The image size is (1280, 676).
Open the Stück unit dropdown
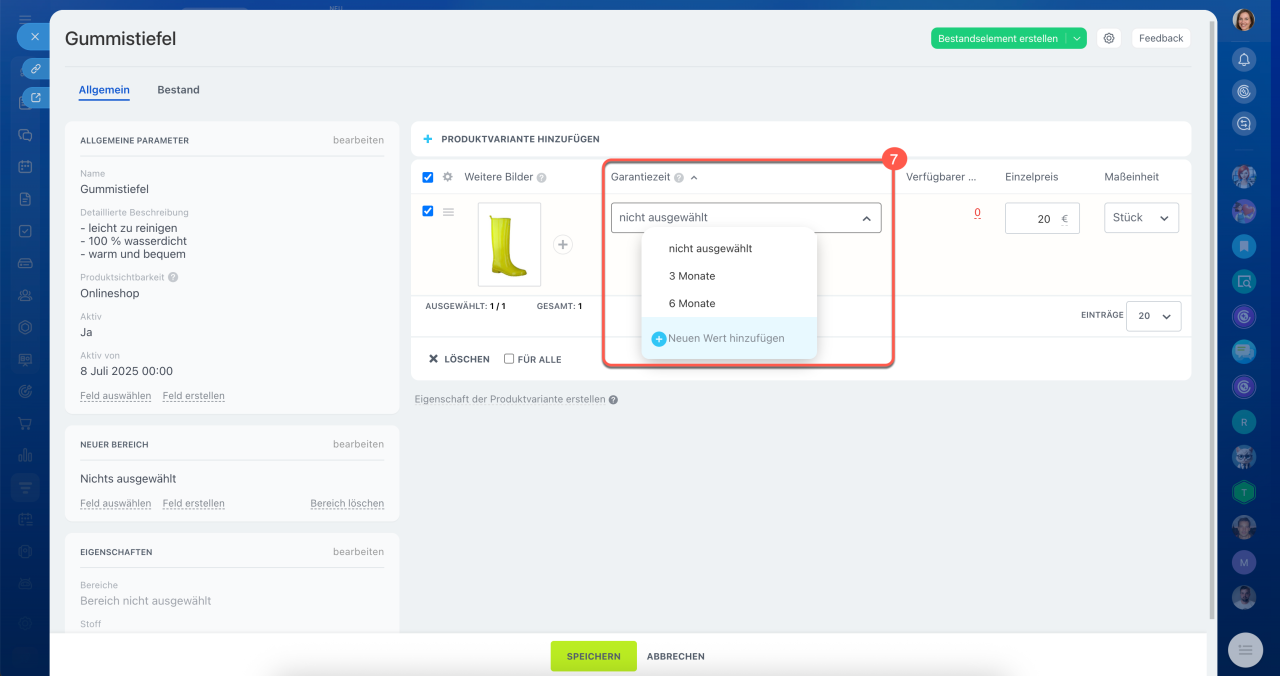(x=1141, y=218)
